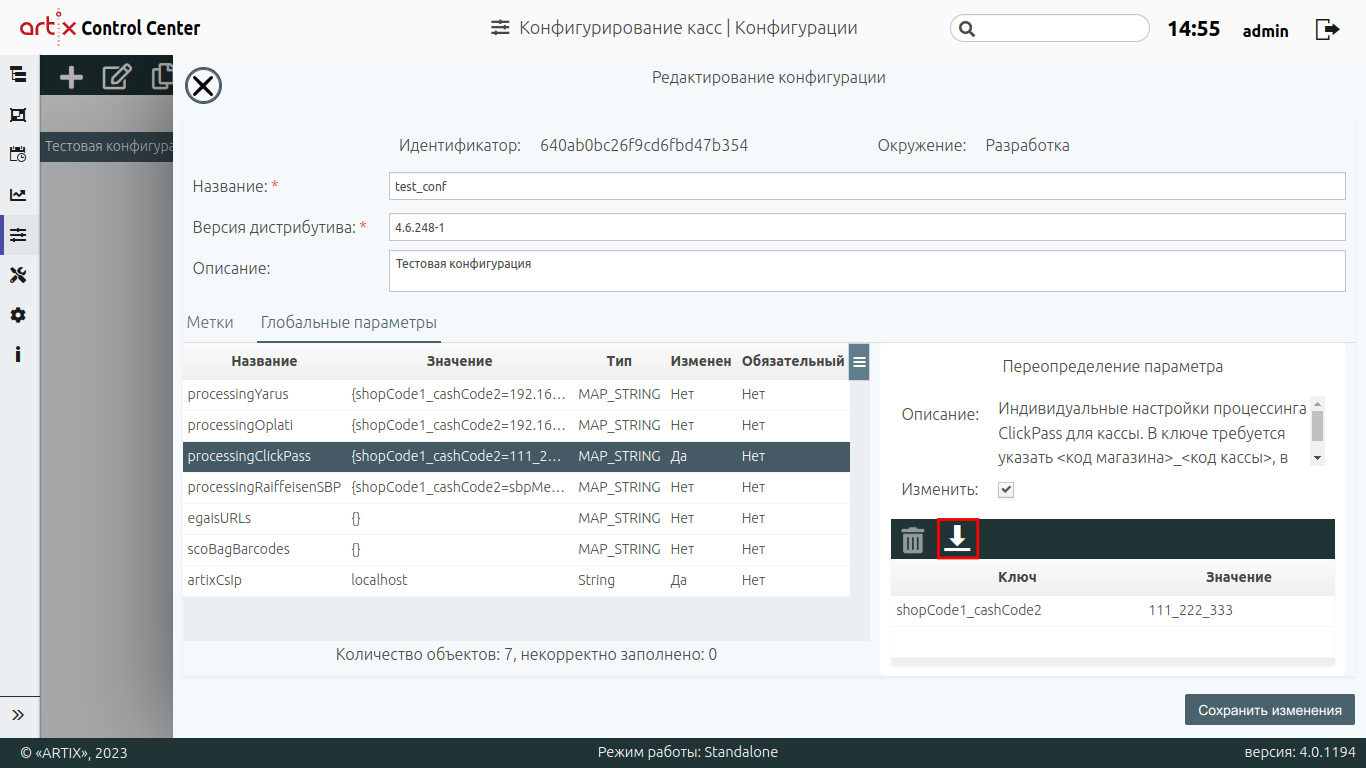Click the admin user label
This screenshot has width=1366, height=768.
tap(1266, 31)
